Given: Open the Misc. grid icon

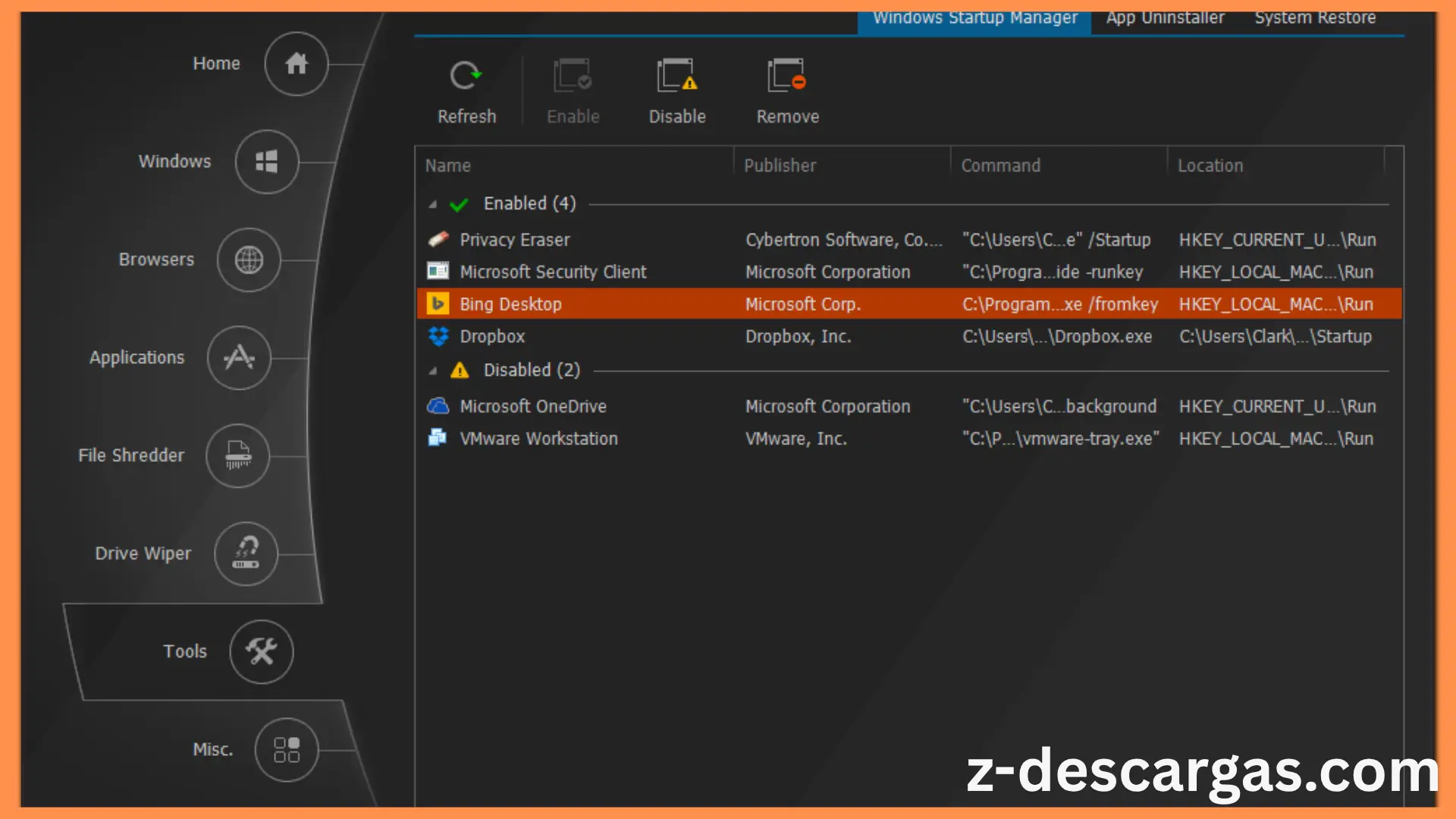Looking at the screenshot, I should (287, 750).
